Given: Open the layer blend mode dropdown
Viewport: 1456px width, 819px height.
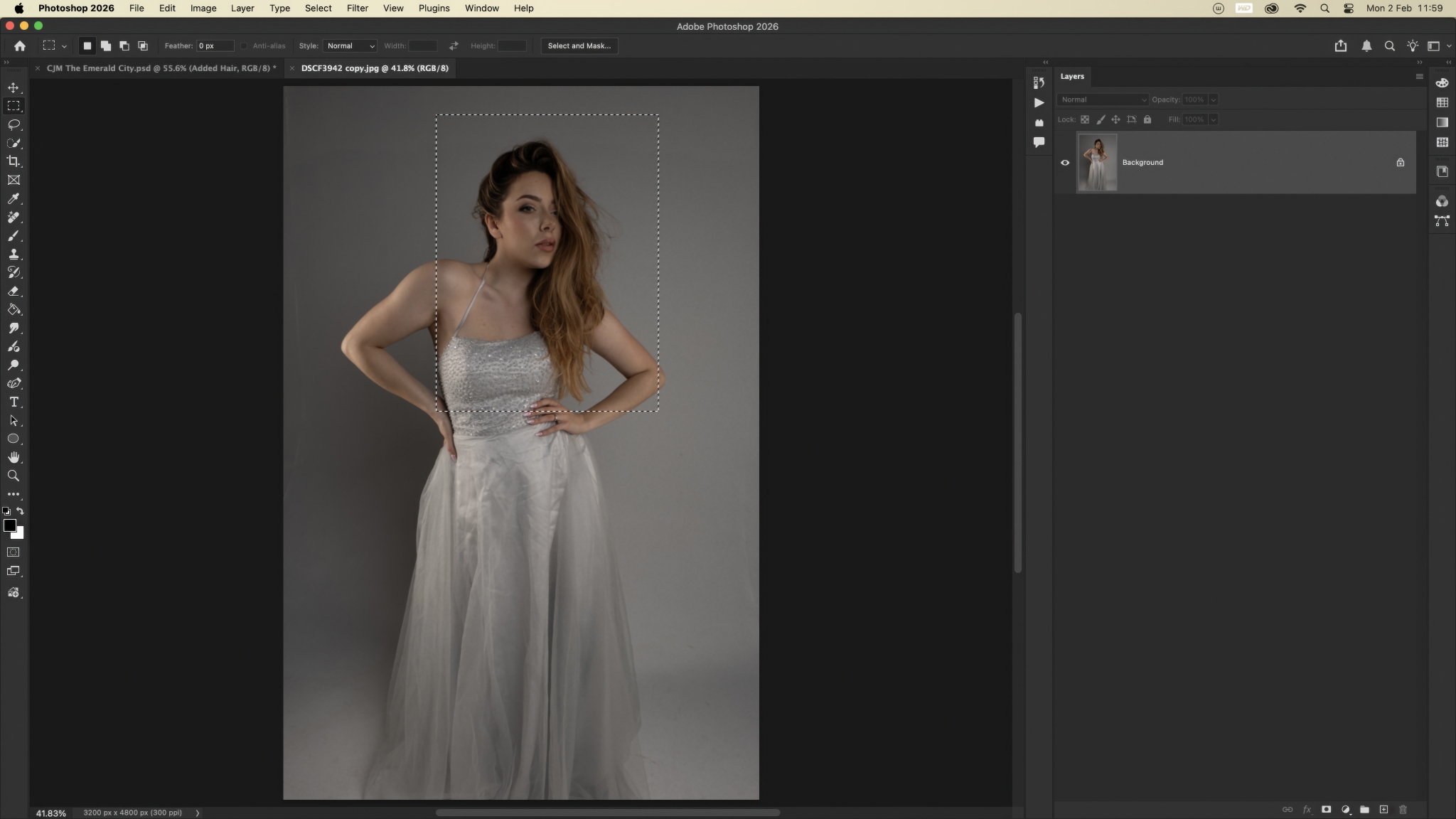Looking at the screenshot, I should (1102, 100).
